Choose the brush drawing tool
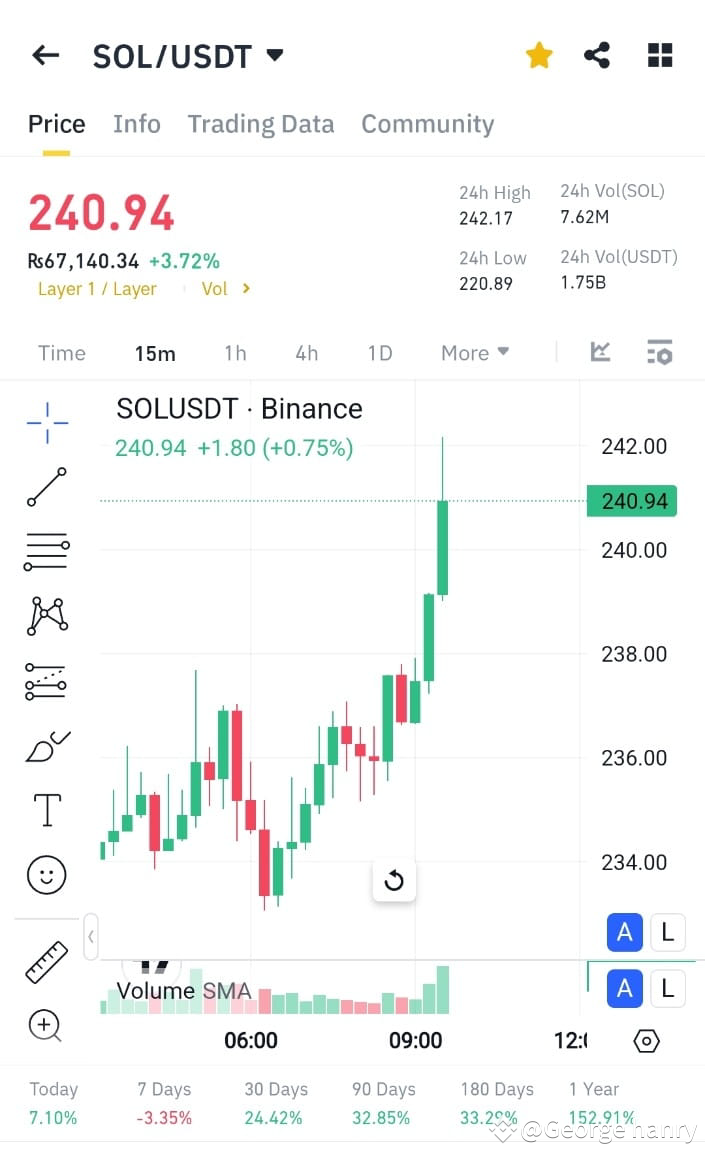The image size is (705, 1152). coord(48,746)
